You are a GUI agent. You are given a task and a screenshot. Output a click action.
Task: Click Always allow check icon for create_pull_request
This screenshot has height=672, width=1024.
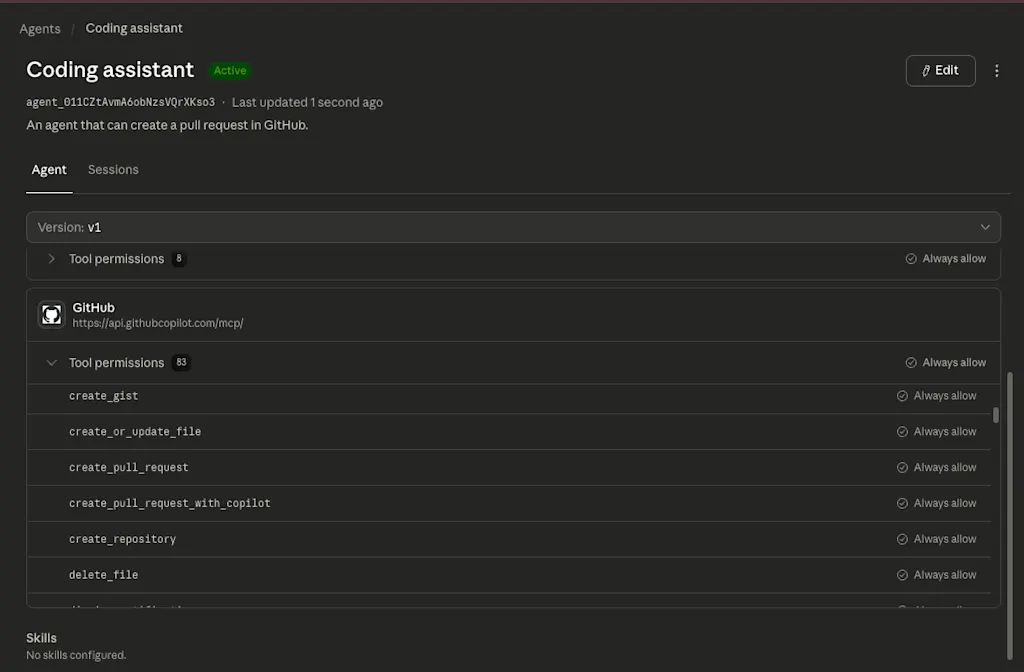[902, 468]
